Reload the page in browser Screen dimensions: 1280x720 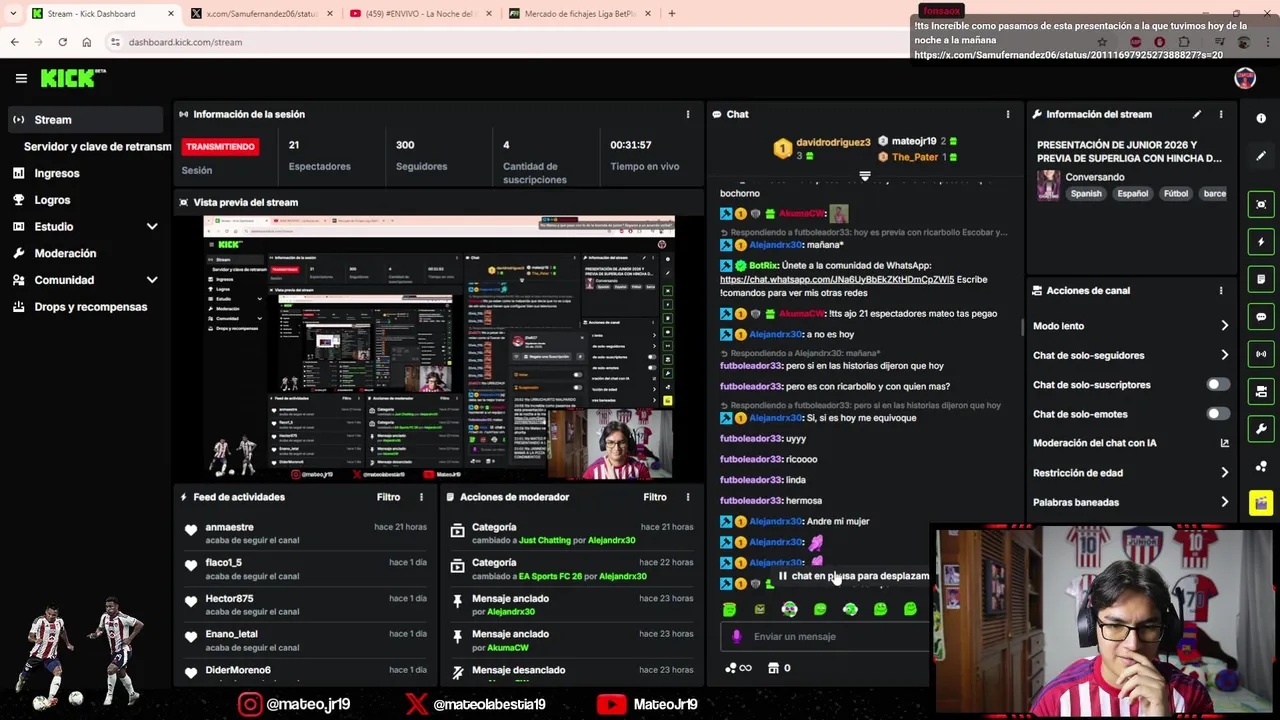click(62, 42)
